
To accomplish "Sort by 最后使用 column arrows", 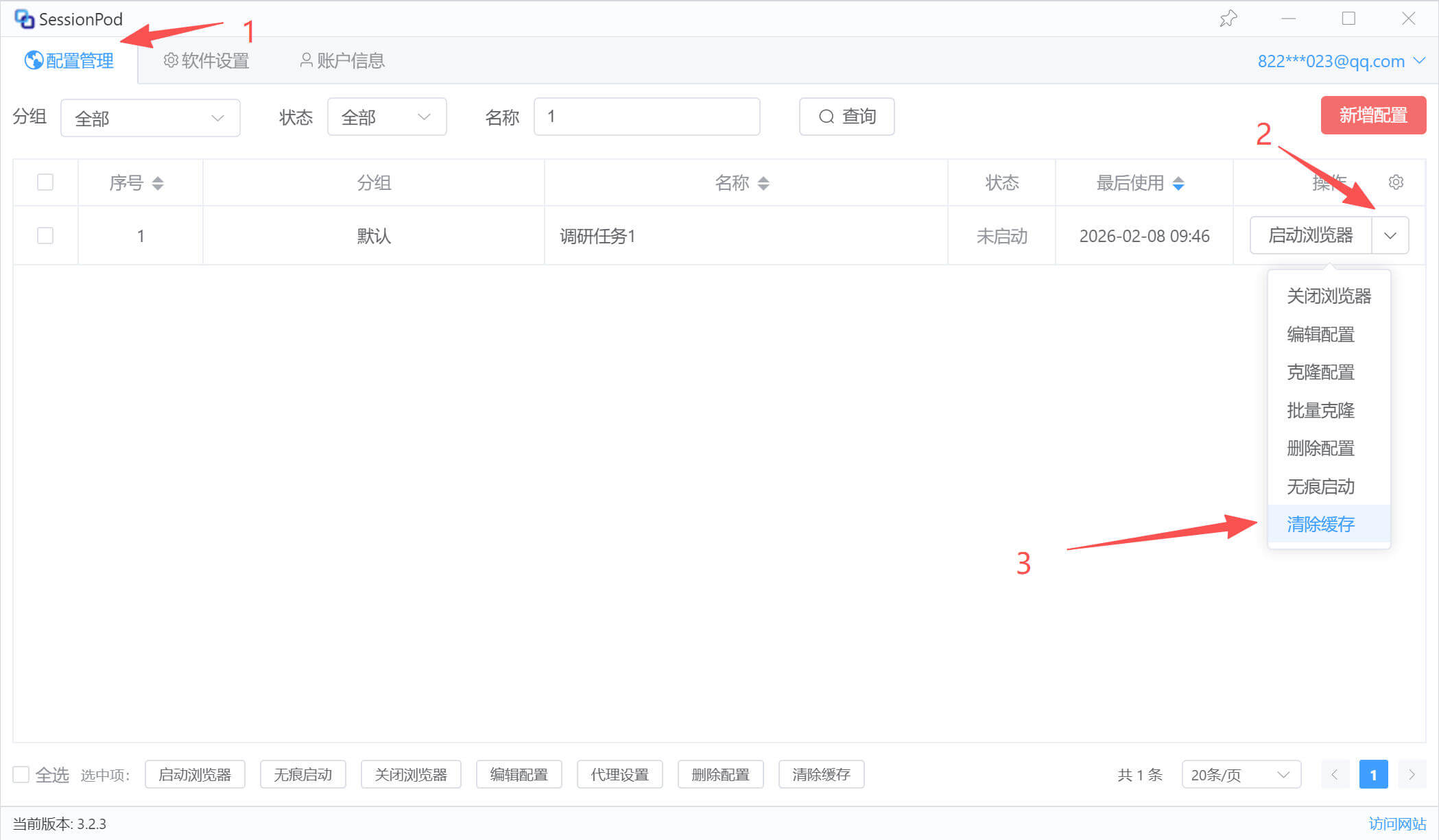I will [x=1178, y=183].
